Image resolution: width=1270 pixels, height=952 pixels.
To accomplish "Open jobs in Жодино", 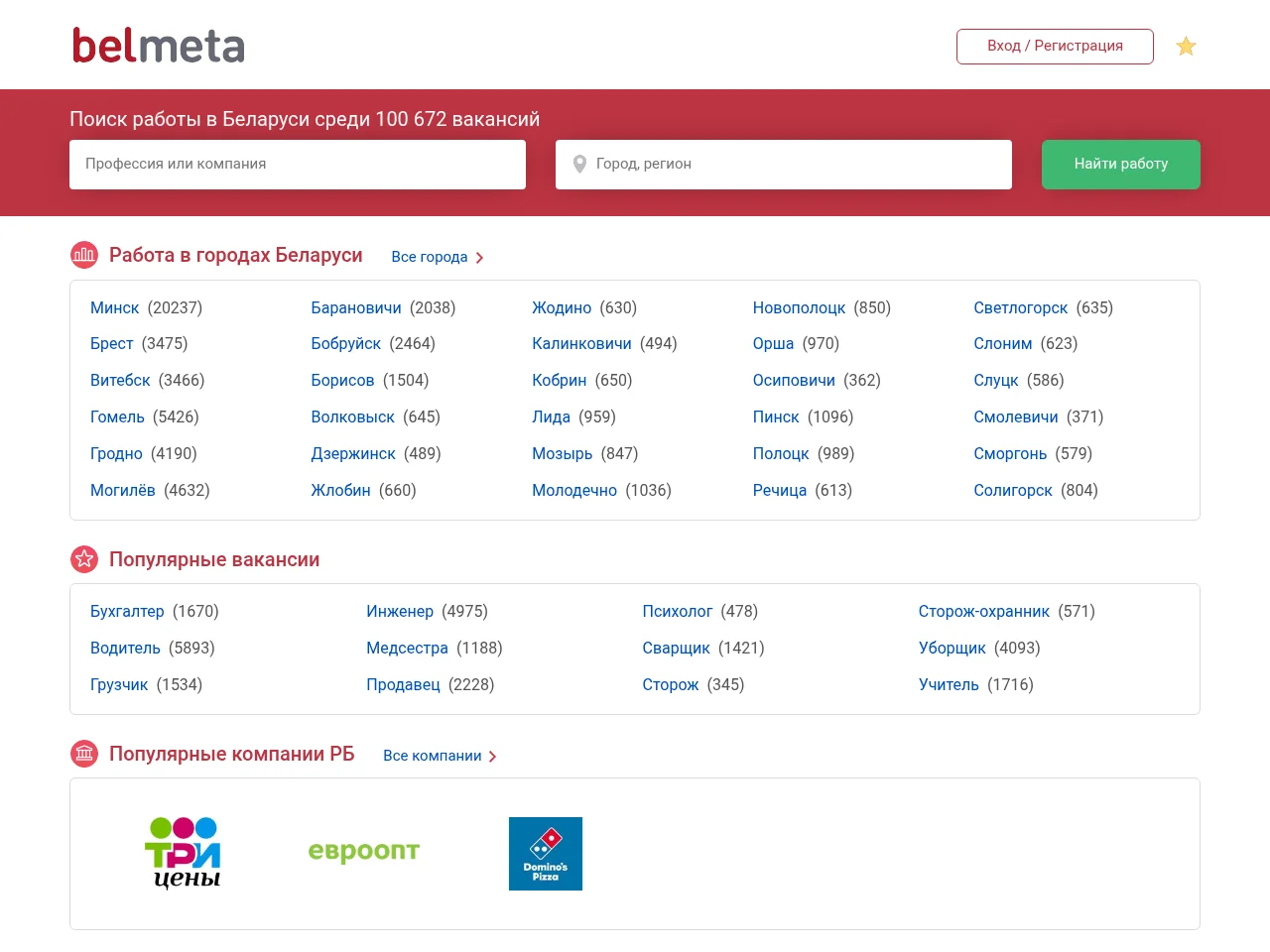I will [562, 307].
